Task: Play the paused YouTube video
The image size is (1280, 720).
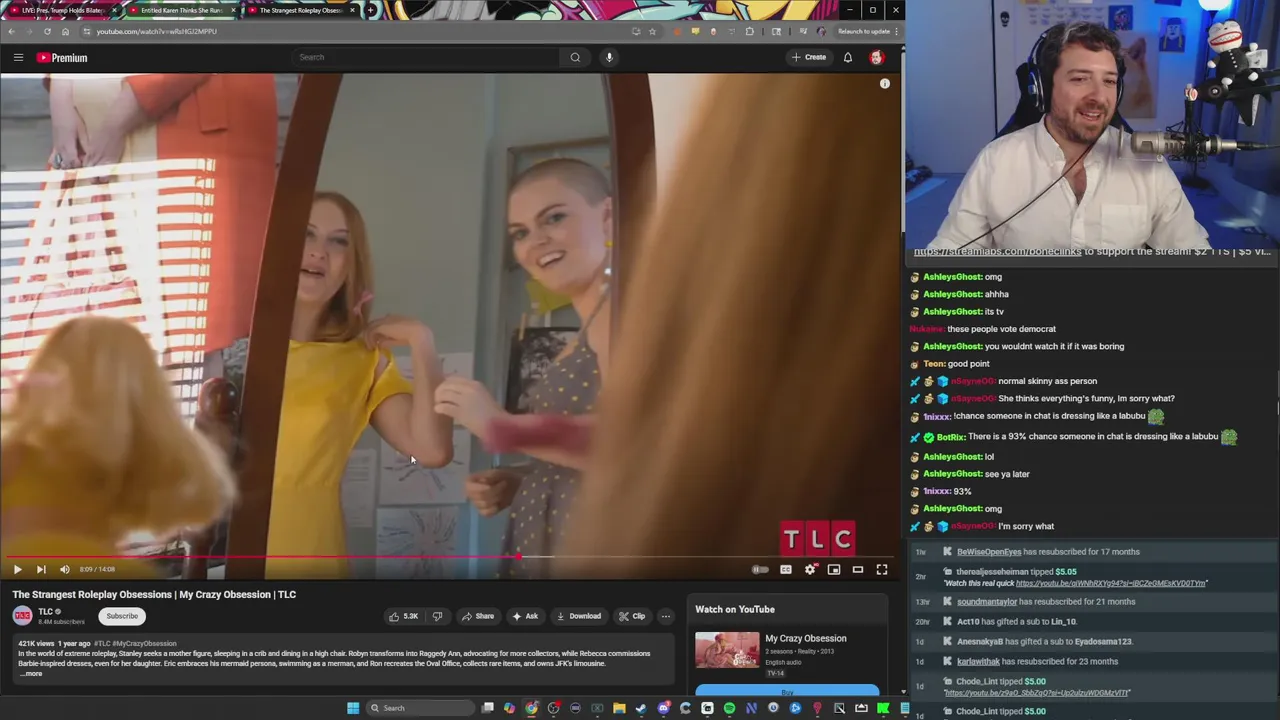Action: pos(17,569)
